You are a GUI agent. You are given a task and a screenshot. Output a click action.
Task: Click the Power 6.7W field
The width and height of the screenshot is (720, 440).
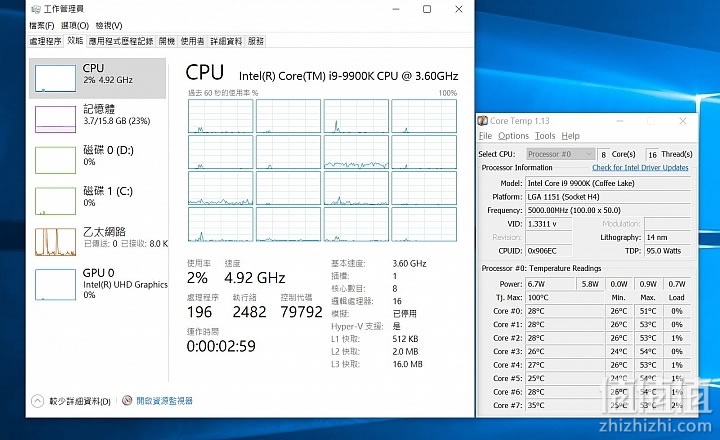coord(551,284)
